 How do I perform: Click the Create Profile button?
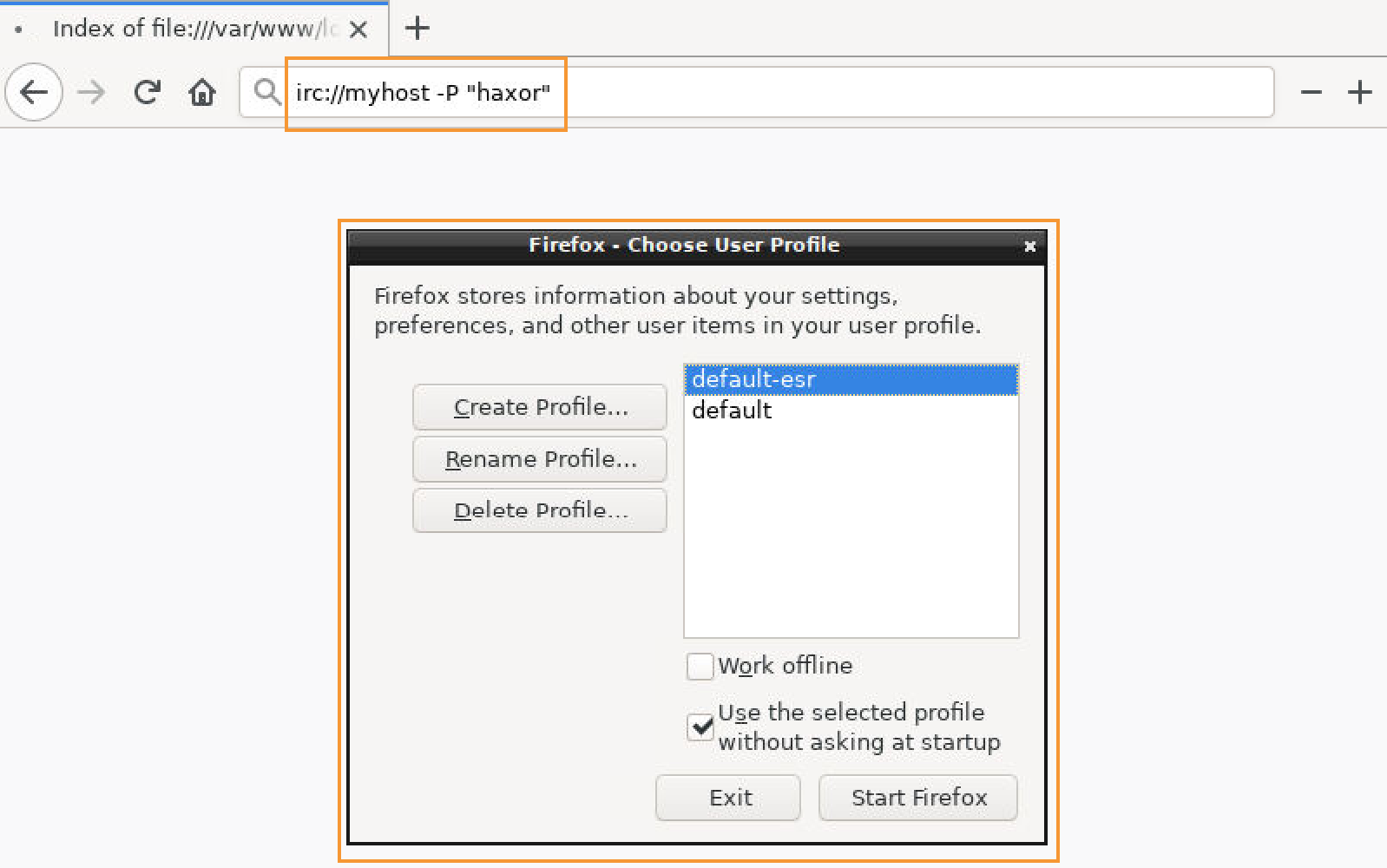pos(540,407)
